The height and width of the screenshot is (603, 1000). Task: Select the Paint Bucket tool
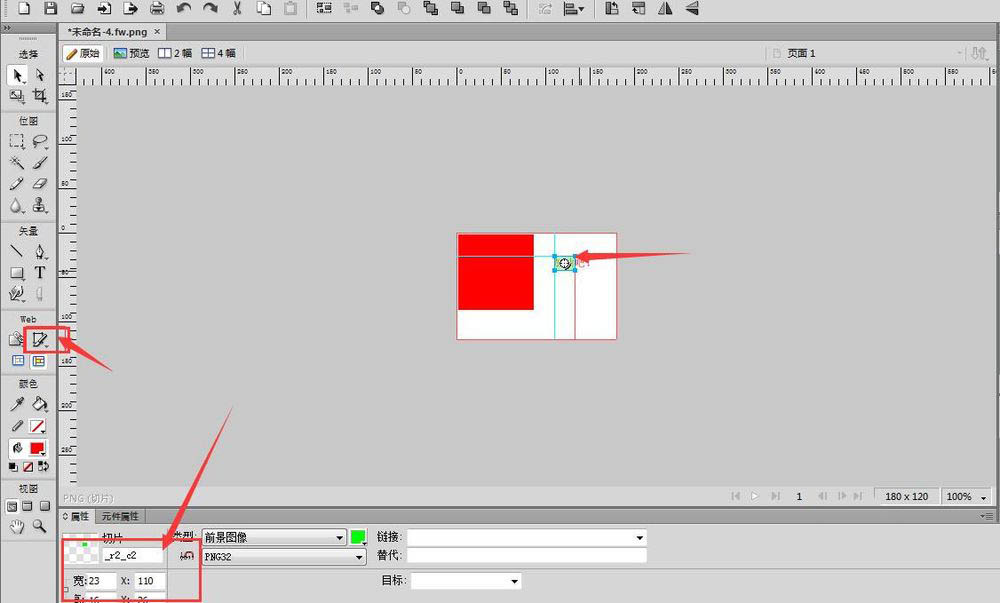[40, 403]
